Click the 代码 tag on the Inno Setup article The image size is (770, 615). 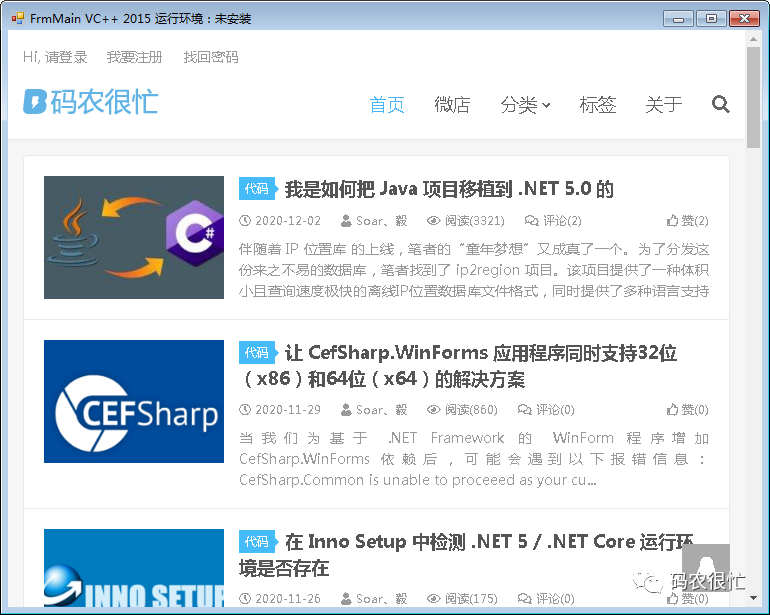257,541
